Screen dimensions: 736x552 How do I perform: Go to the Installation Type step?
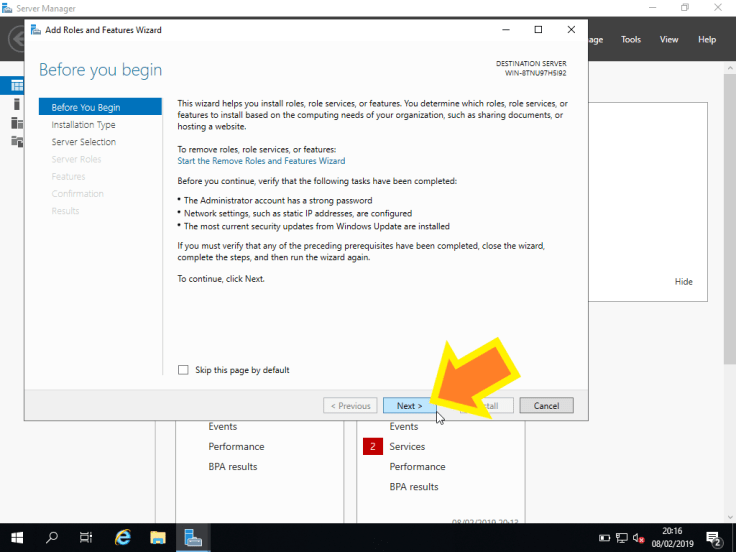tap(83, 125)
